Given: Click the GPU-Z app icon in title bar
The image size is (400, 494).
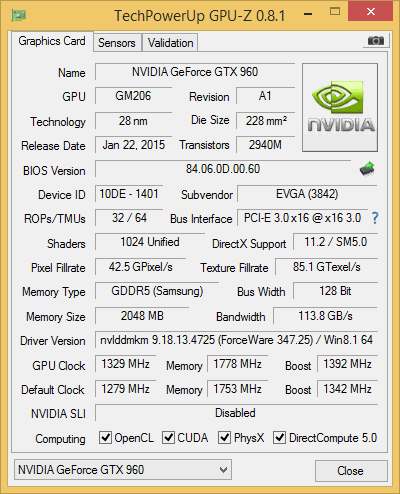Looking at the screenshot, I should (19, 15).
